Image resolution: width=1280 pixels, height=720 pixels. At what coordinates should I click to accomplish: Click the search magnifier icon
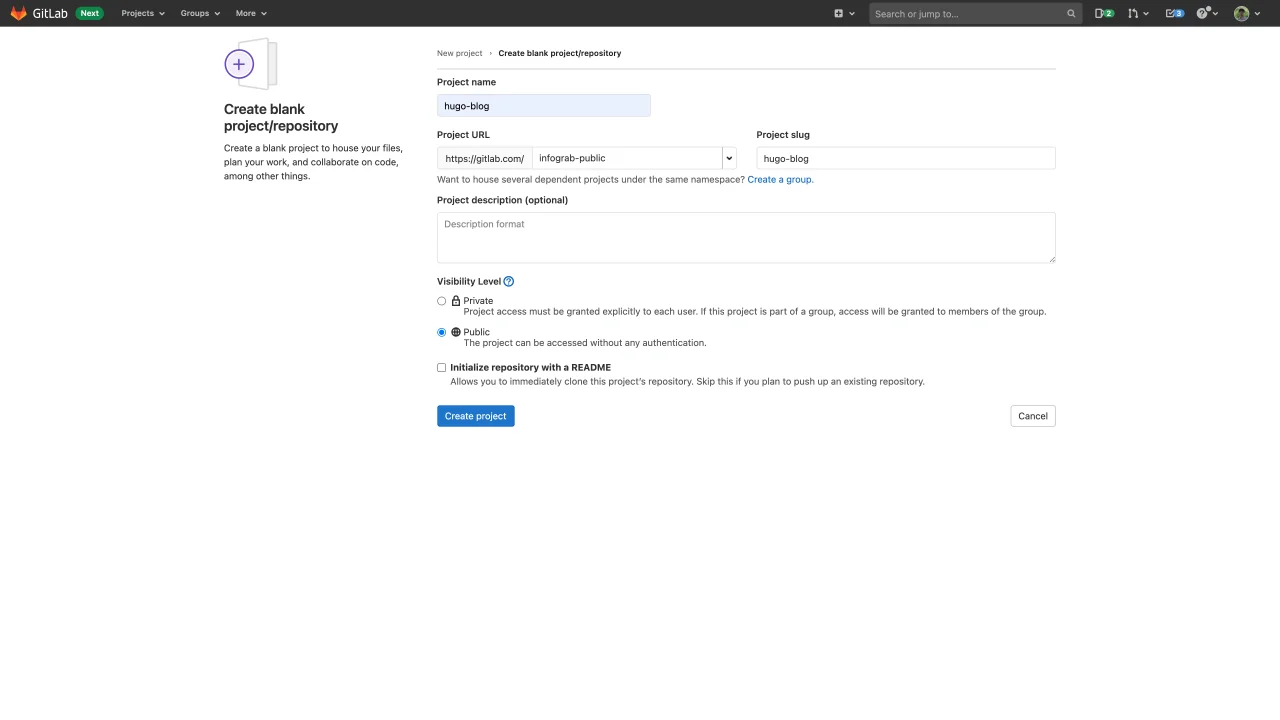pyautogui.click(x=1071, y=14)
